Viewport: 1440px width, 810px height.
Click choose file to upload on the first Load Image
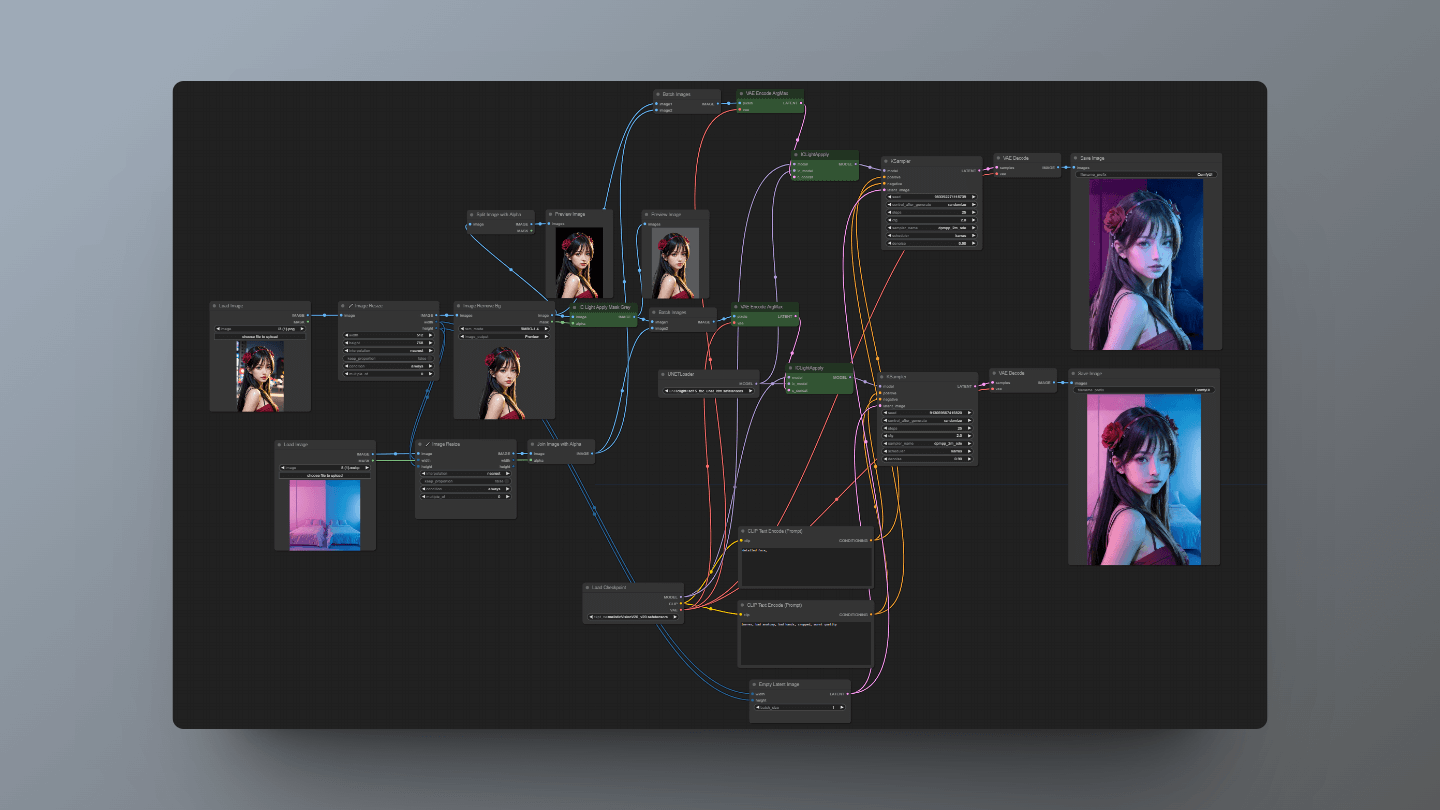260,337
